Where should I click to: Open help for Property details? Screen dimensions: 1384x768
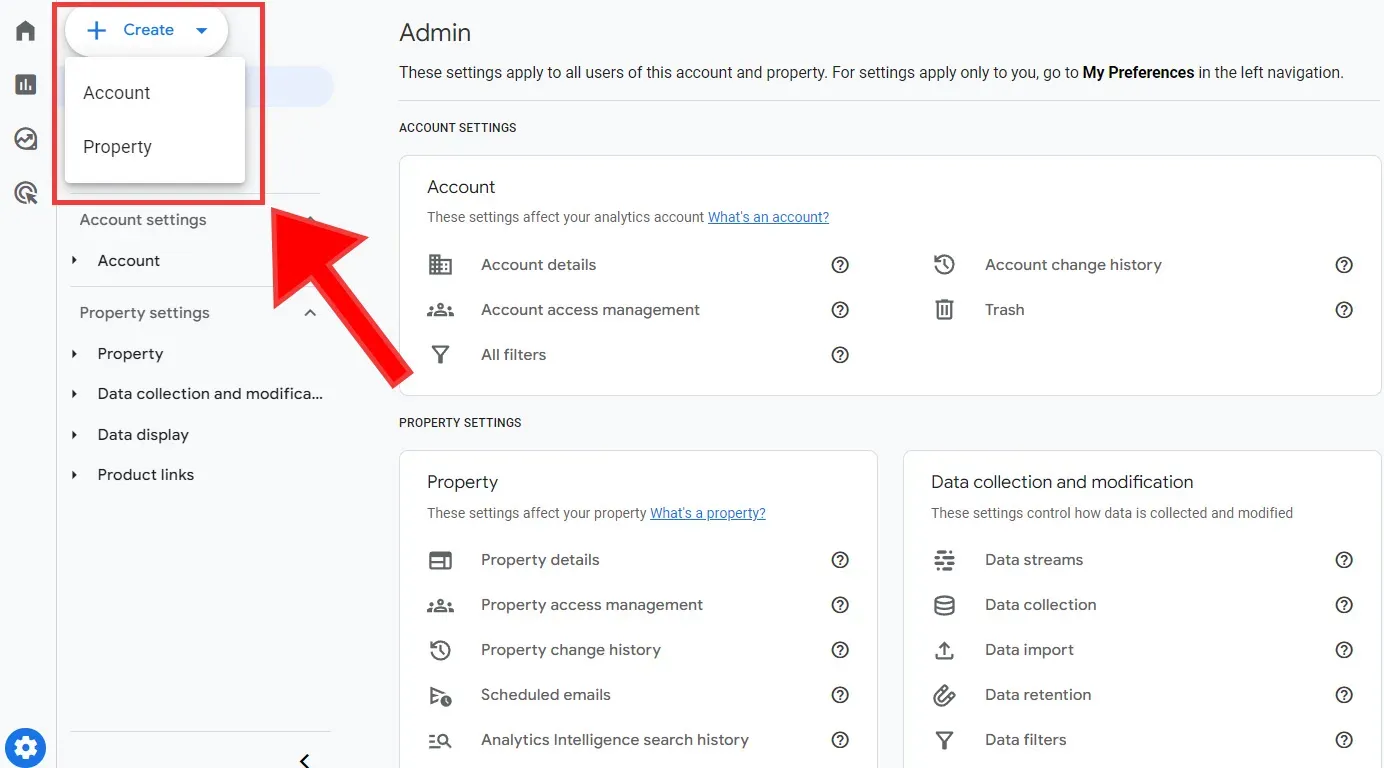tap(840, 560)
